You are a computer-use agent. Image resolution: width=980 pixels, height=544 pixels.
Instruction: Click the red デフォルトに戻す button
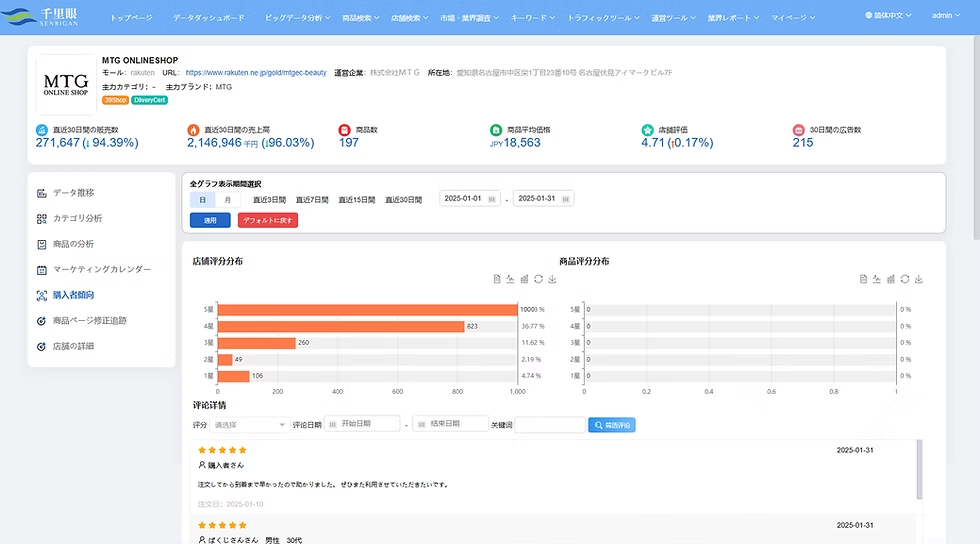[x=268, y=220]
